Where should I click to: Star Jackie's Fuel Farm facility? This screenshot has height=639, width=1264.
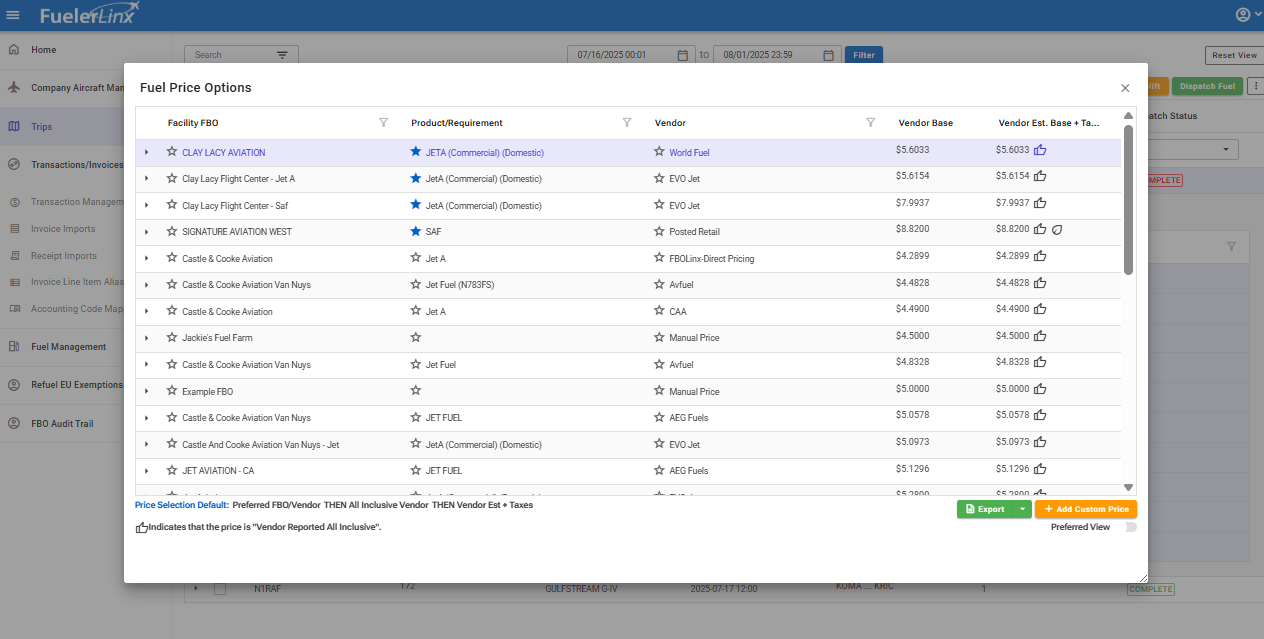(x=172, y=338)
